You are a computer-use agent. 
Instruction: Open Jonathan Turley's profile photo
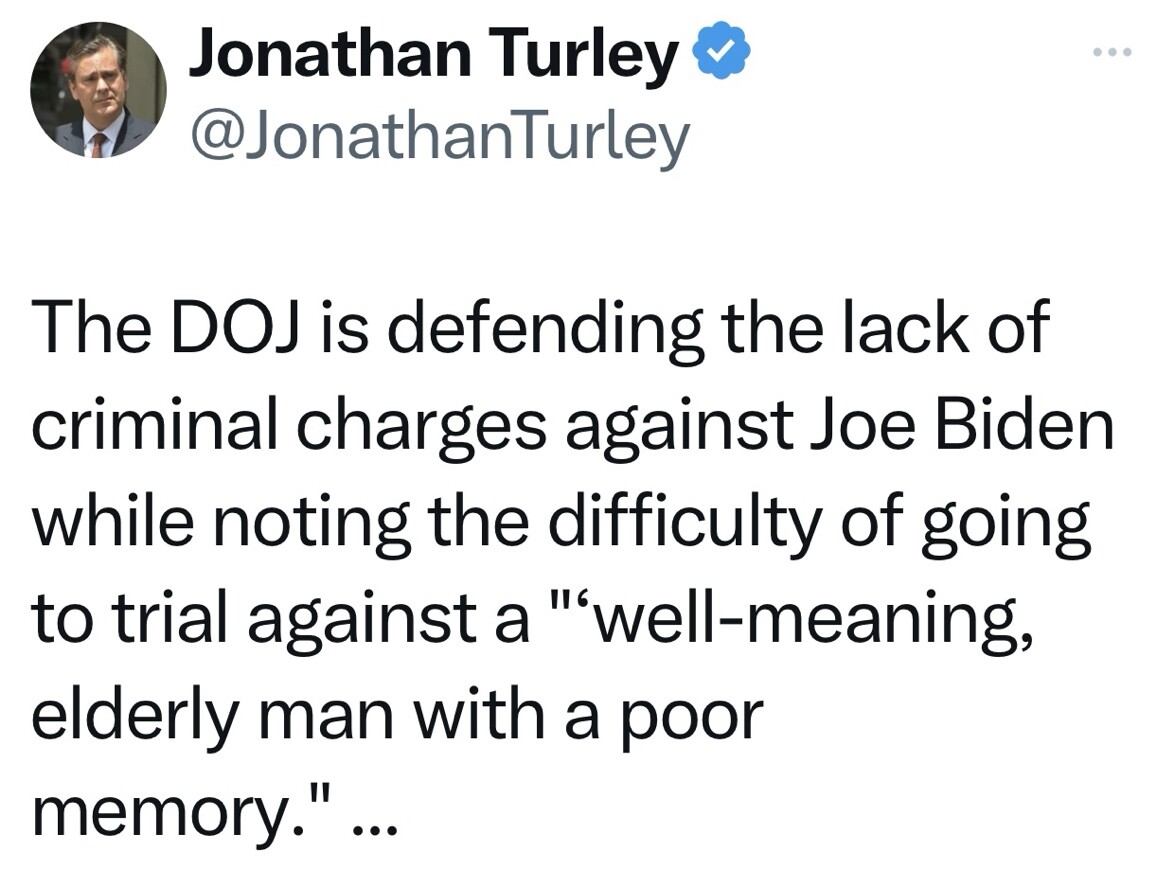pos(98,90)
